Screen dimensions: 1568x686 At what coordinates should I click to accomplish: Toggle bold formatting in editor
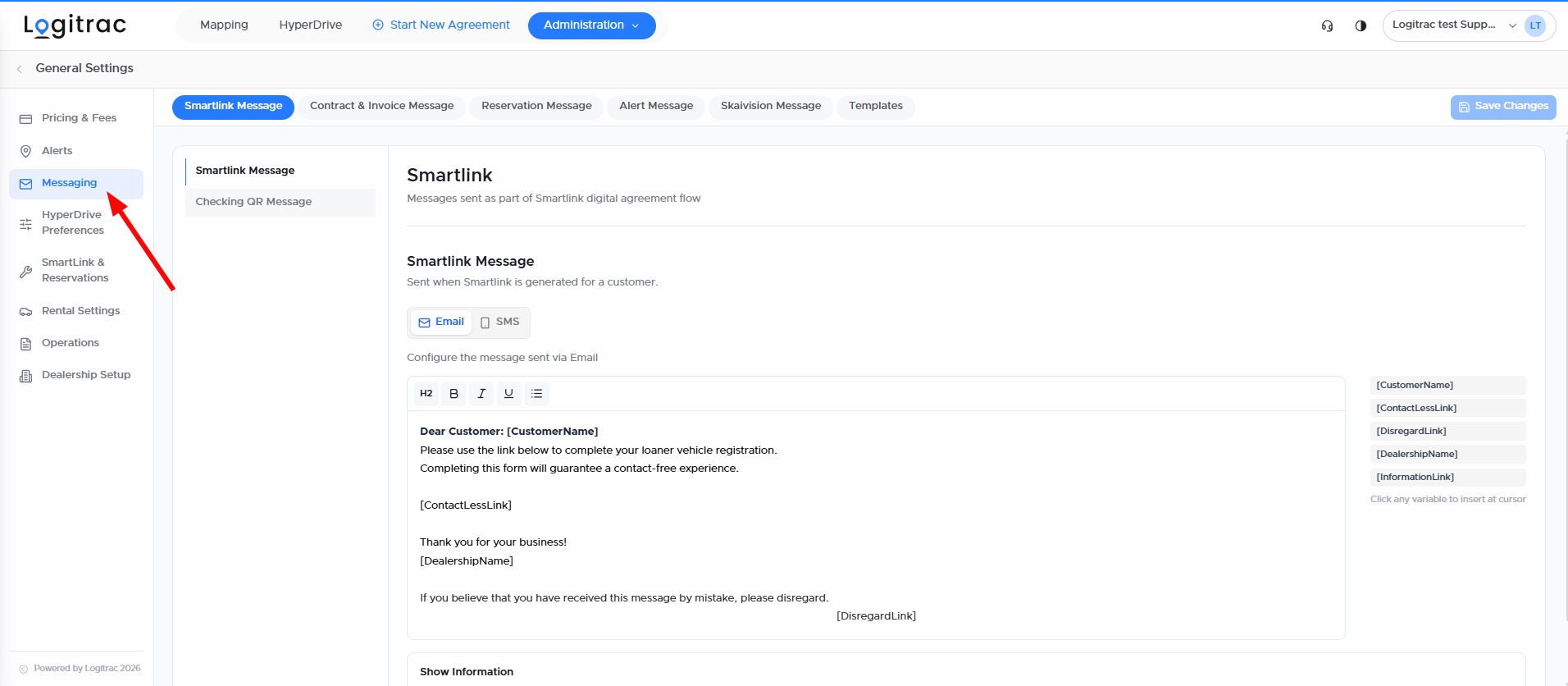tap(454, 394)
